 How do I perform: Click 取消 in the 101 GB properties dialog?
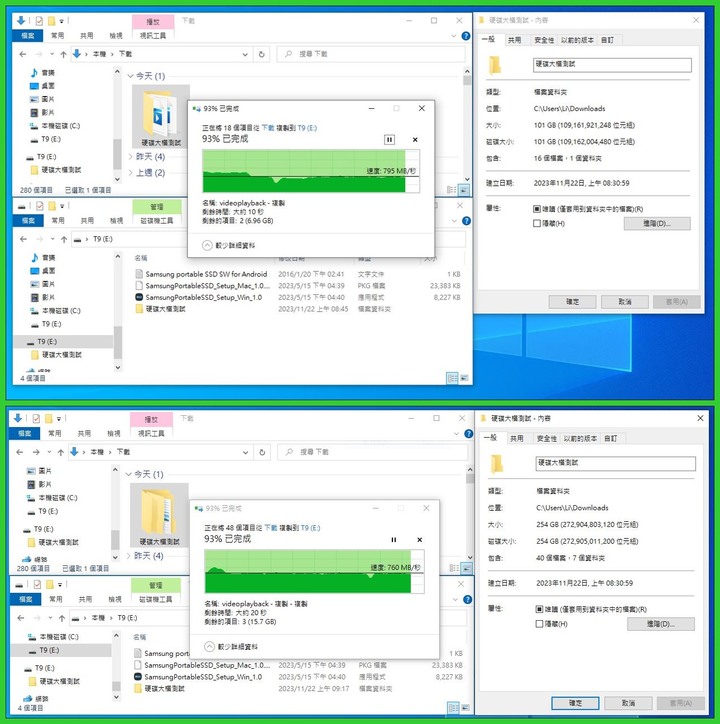point(625,302)
